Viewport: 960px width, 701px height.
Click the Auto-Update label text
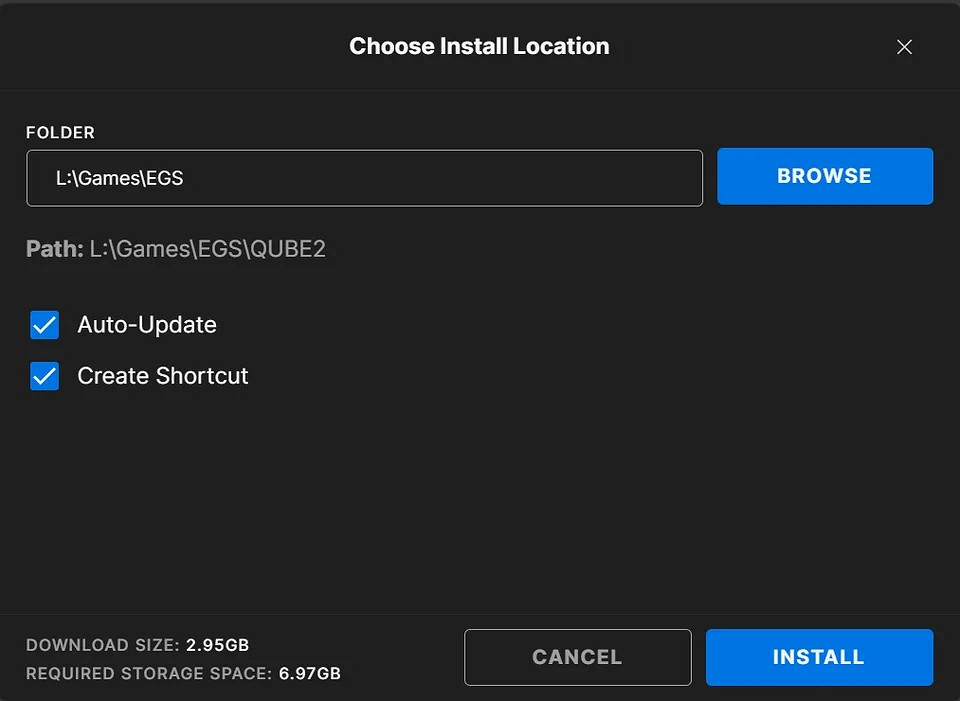(147, 325)
